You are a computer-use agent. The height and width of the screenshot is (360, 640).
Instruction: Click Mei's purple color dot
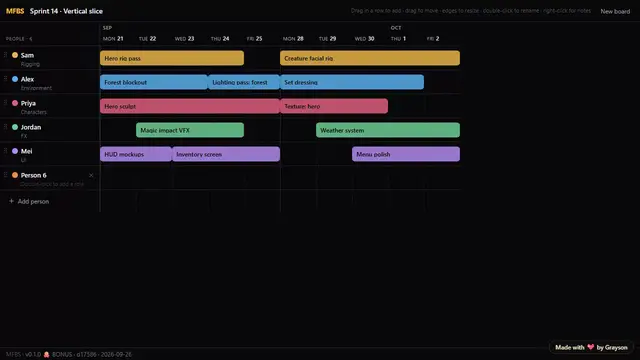tap(15, 151)
